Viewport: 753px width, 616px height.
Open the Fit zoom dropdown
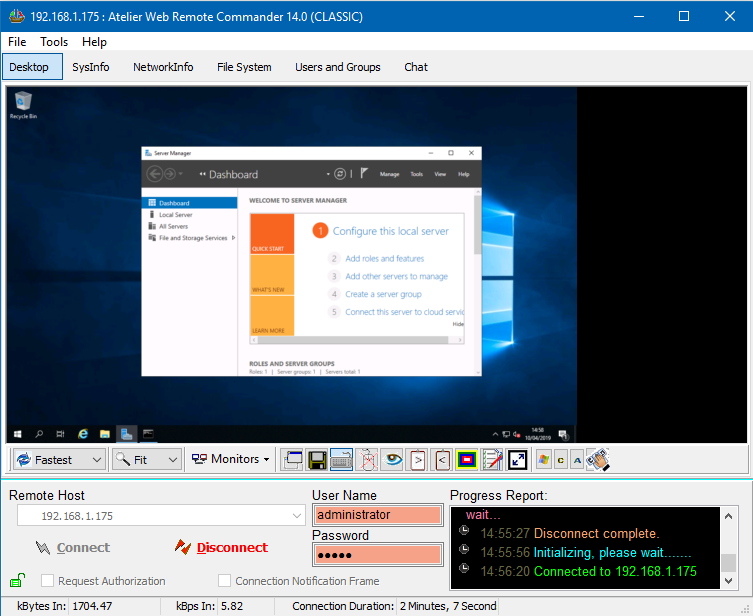coord(147,460)
